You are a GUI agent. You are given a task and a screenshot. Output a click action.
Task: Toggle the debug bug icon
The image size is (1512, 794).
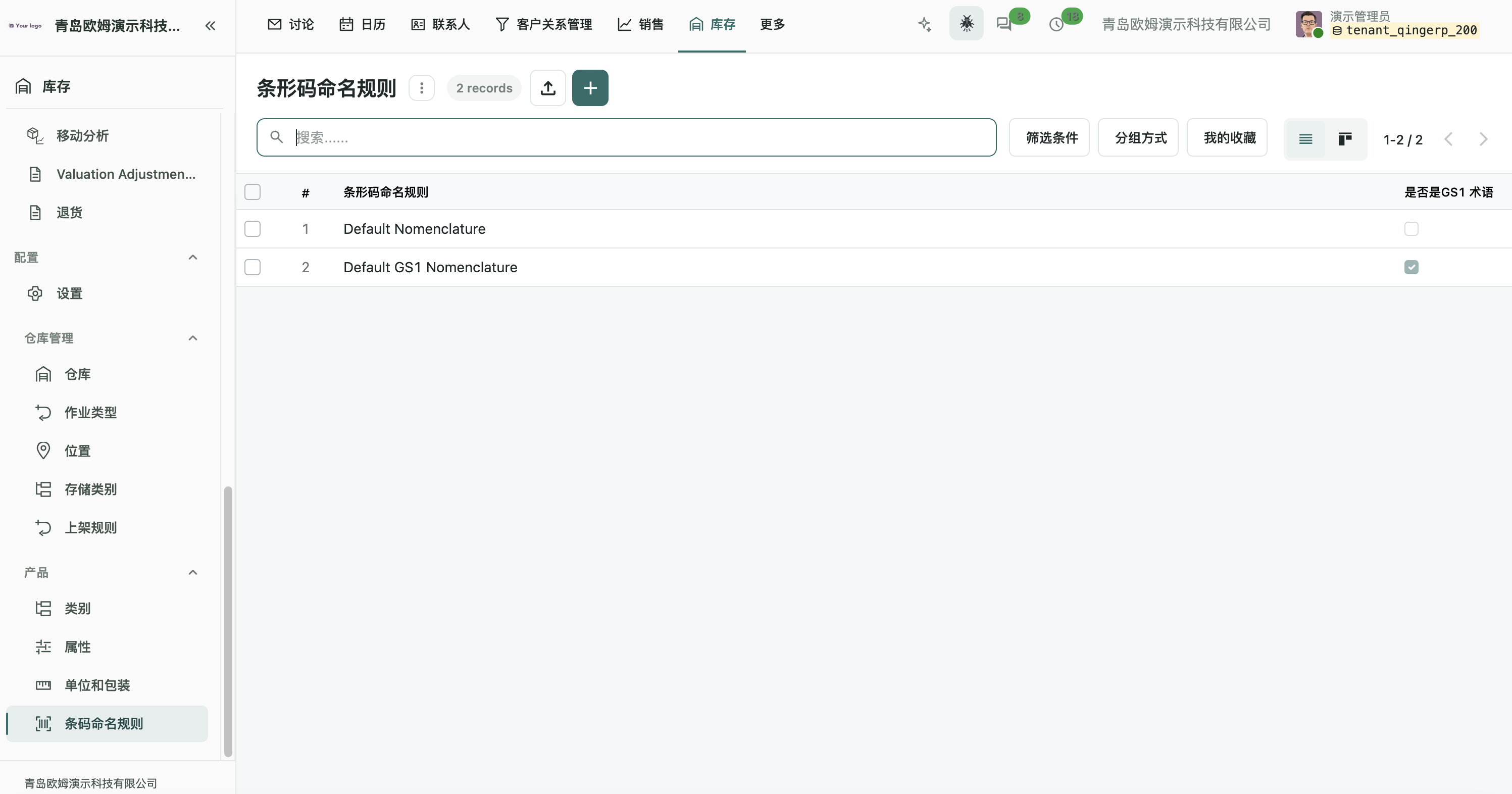[x=966, y=23]
